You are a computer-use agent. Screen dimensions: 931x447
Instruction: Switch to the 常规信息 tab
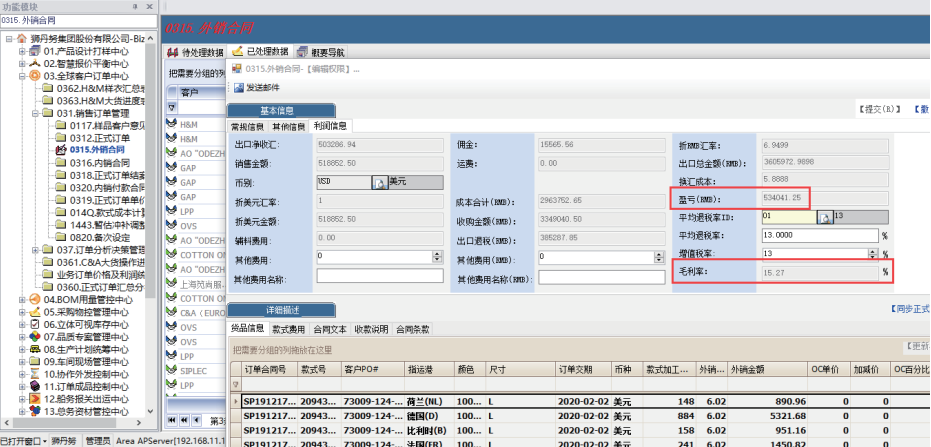[x=248, y=126]
